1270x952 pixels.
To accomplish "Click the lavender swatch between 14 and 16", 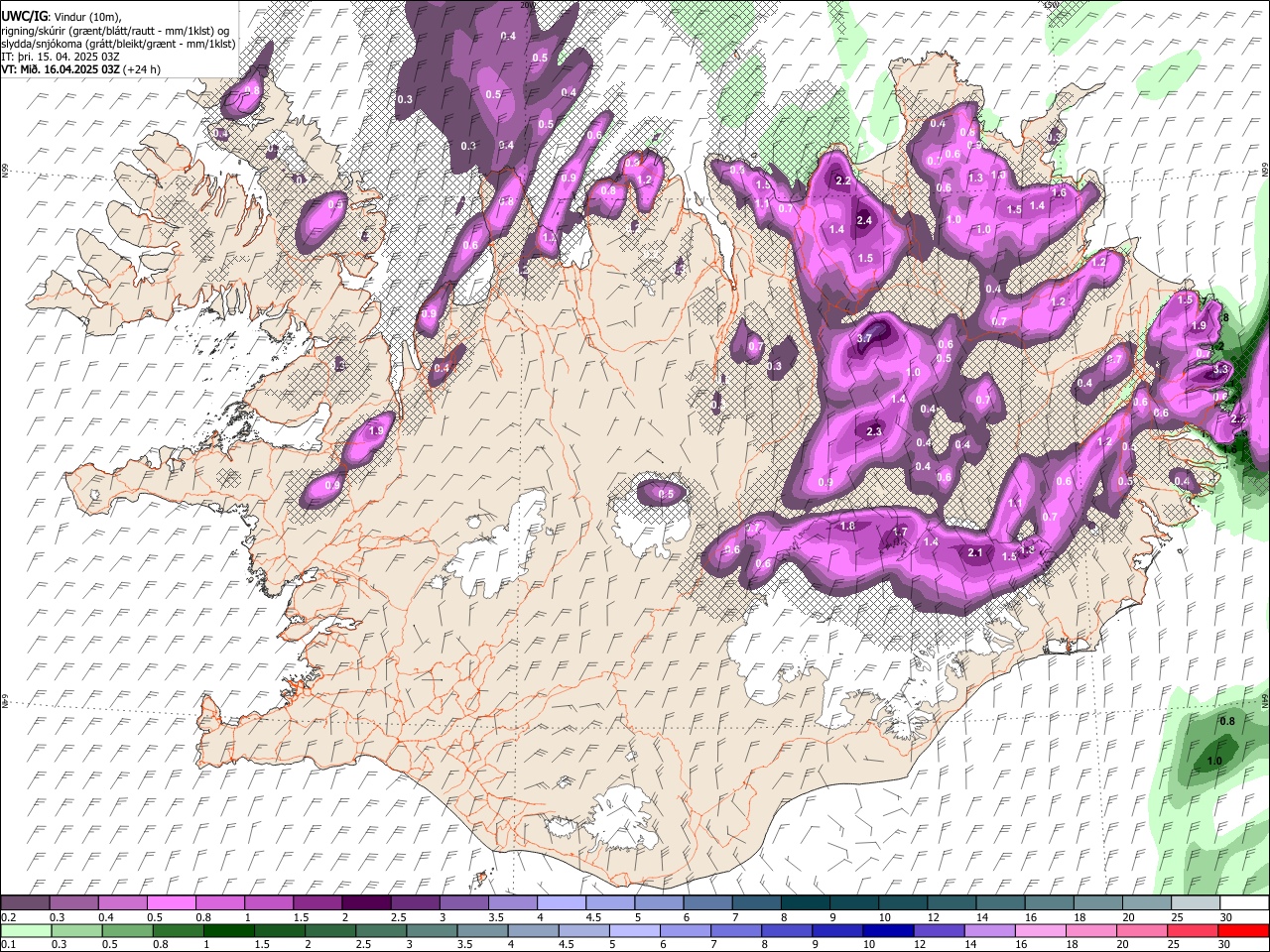I will [x=990, y=930].
